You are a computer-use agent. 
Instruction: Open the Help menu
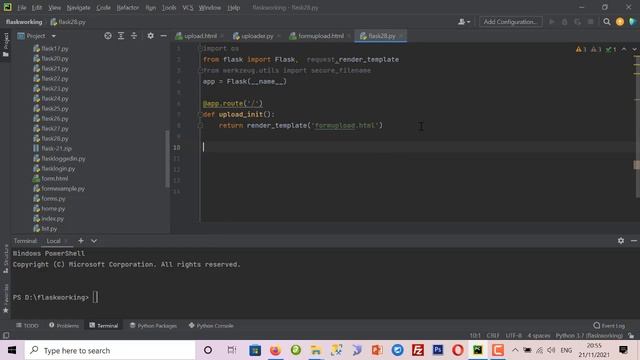[233, 8]
